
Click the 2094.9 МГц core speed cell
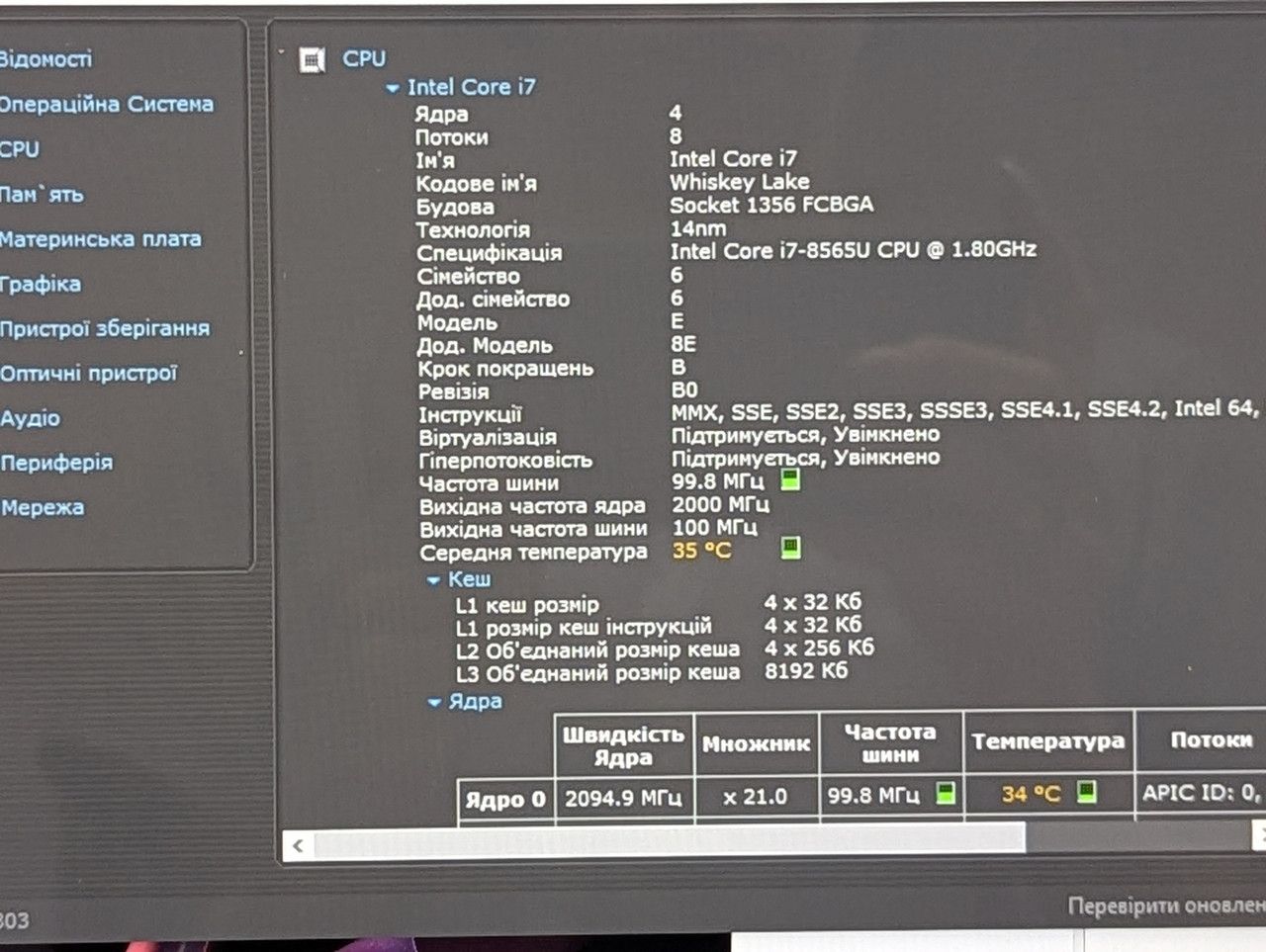(624, 797)
